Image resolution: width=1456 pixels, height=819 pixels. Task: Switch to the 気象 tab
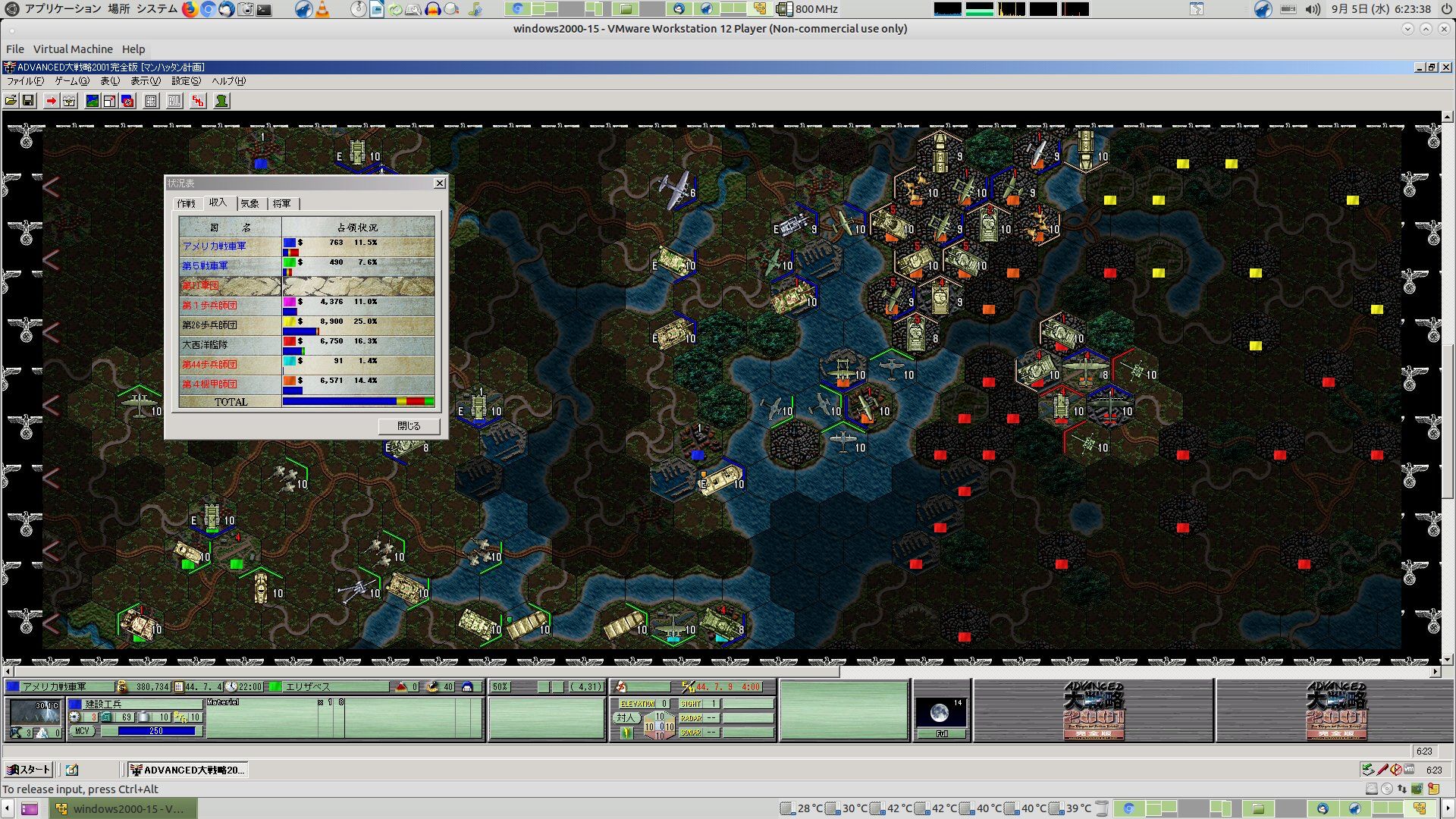click(x=249, y=203)
